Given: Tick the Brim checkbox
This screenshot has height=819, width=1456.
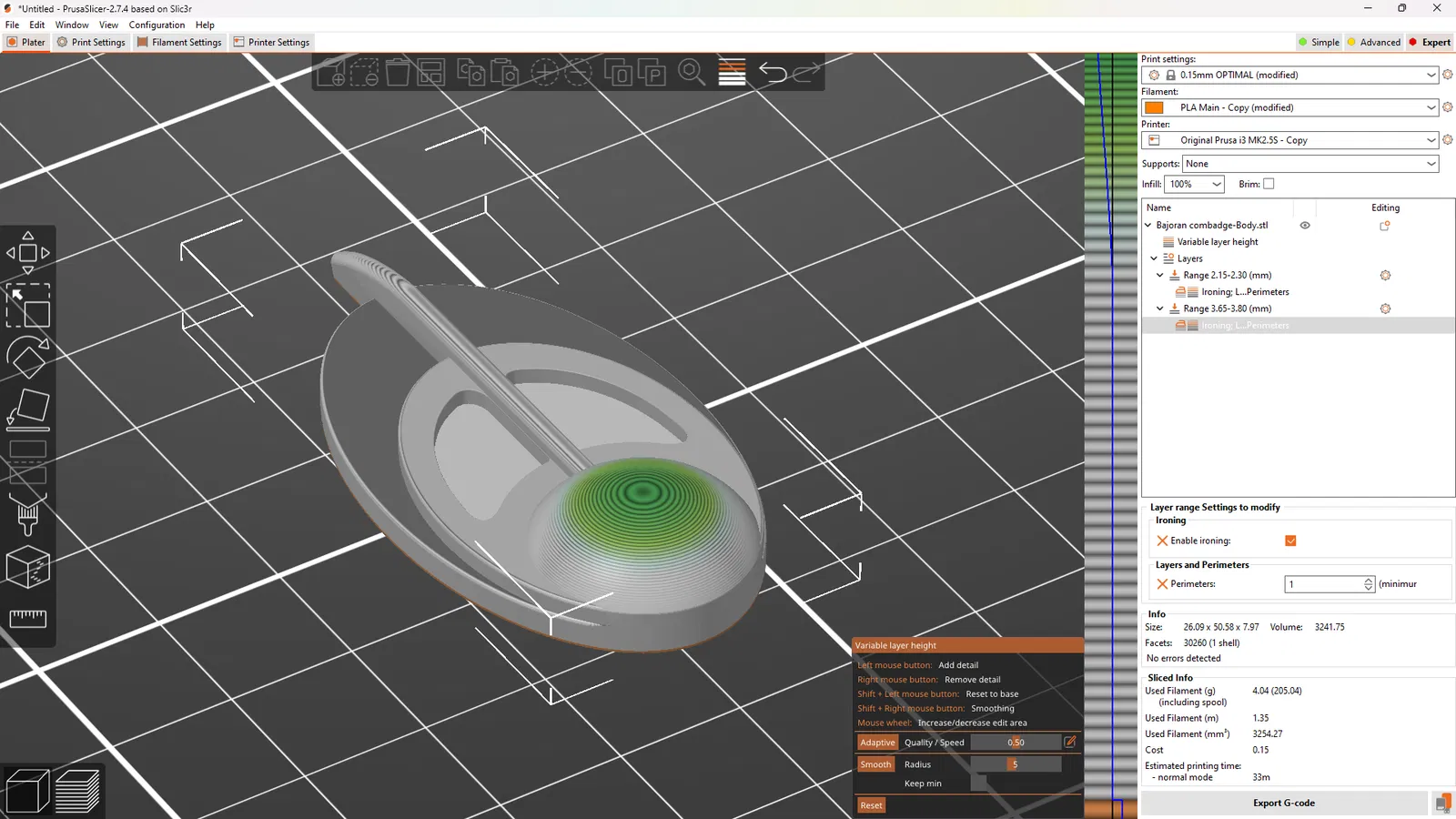Looking at the screenshot, I should click(x=1269, y=184).
